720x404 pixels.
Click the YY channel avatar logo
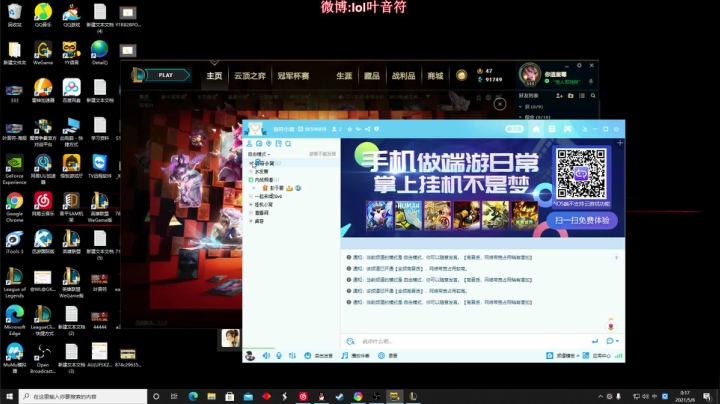[255, 129]
